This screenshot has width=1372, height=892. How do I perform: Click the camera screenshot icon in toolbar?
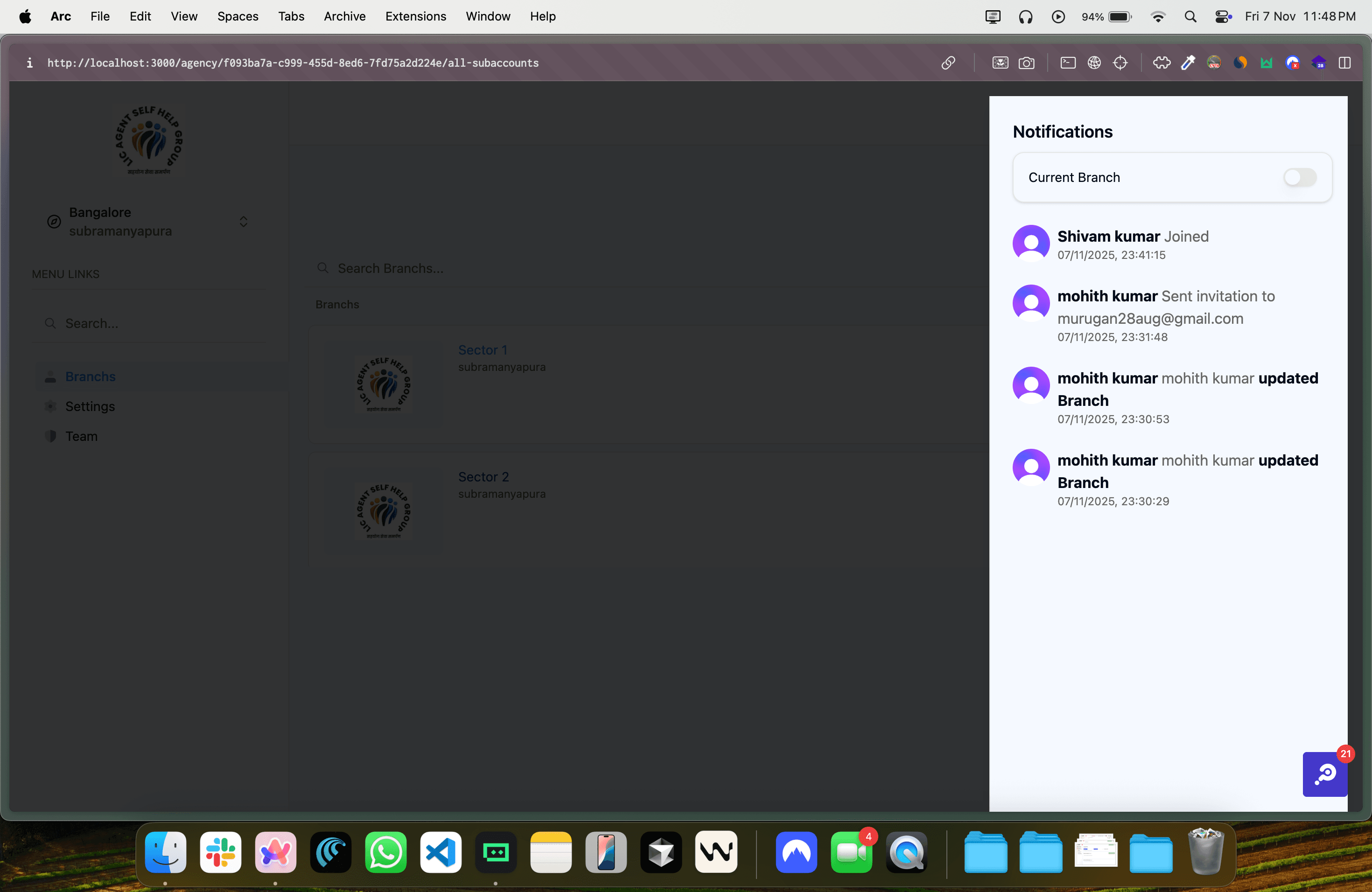[x=1026, y=63]
